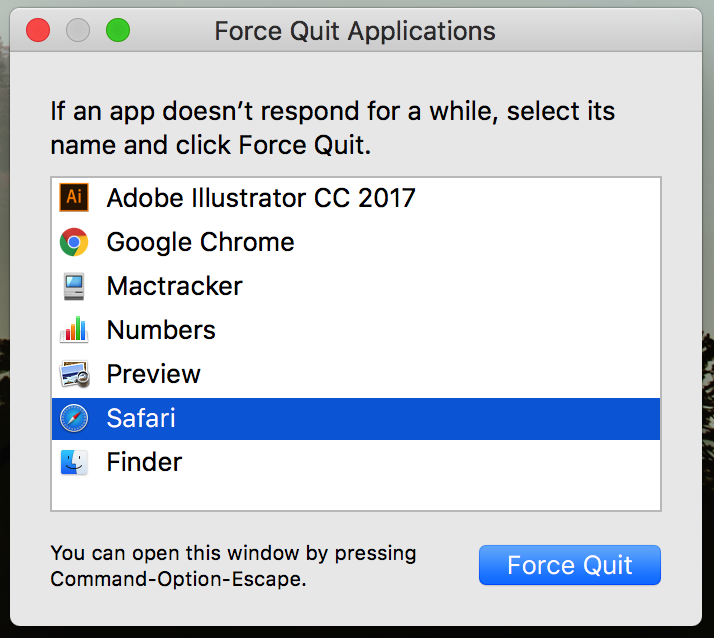The width and height of the screenshot is (714, 638).
Task: Click the Adobe Illustrator Ai icon
Action: [x=74, y=197]
